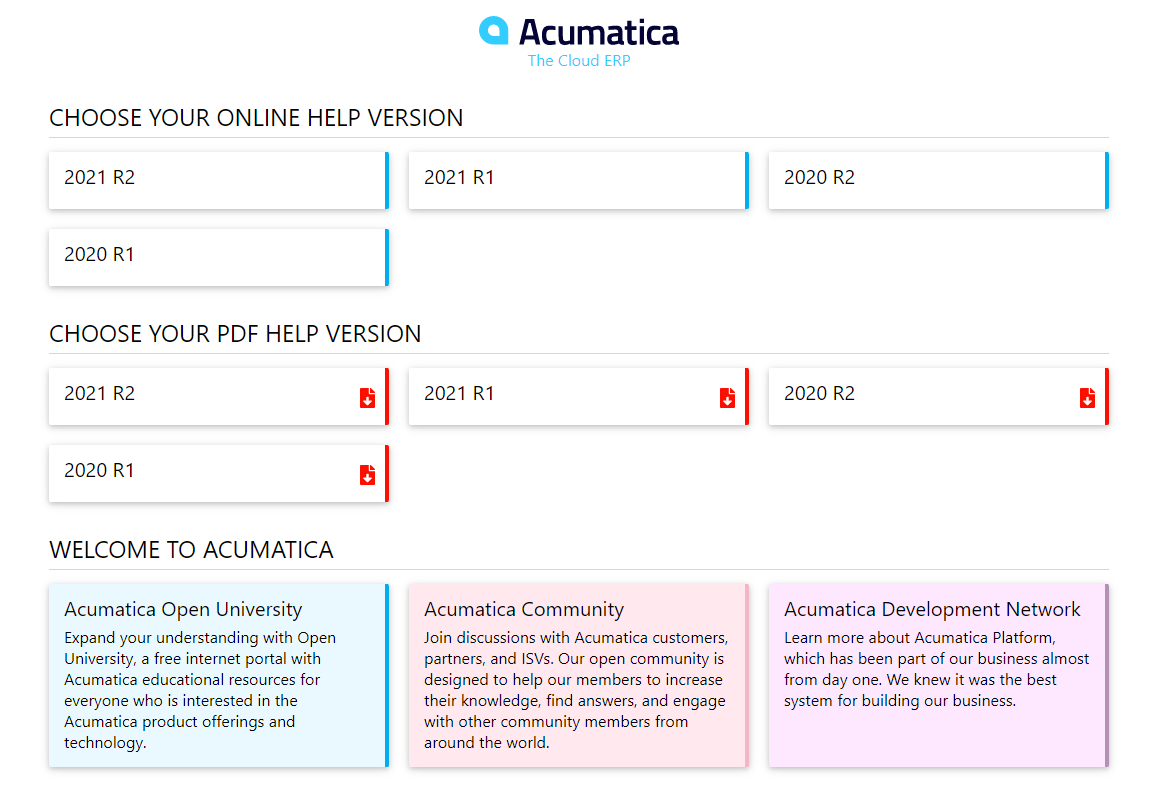The image size is (1150, 800).
Task: Click the 'CHOOSE YOUR ONLINE HELP VERSION' heading
Action: pos(256,117)
